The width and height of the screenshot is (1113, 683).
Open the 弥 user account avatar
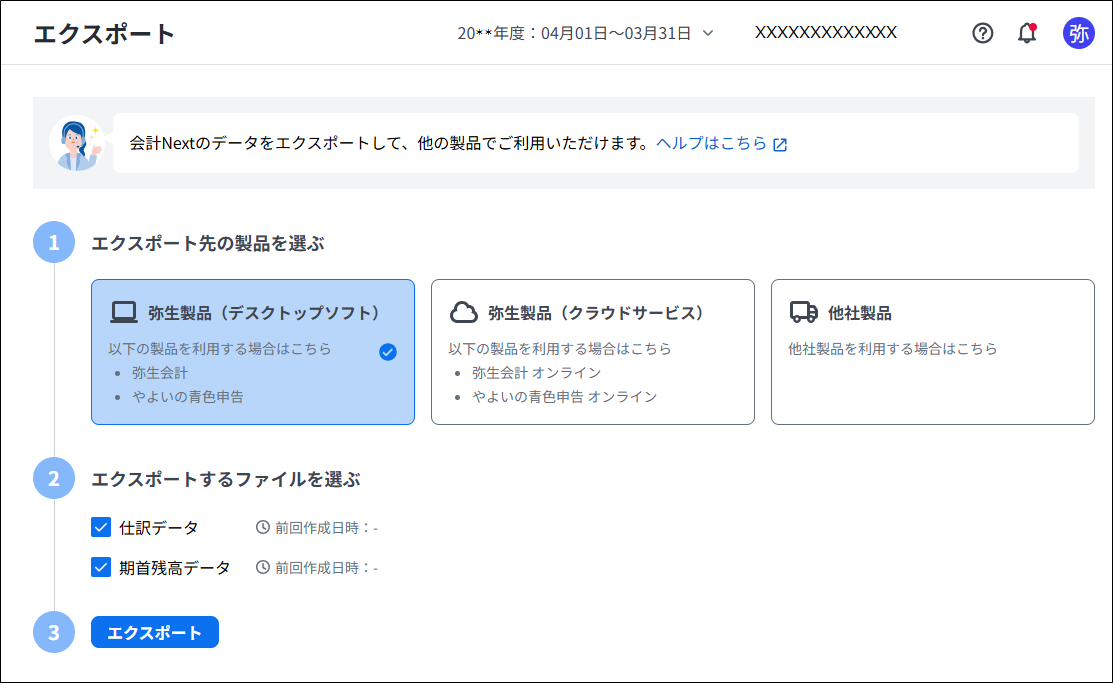1078,33
